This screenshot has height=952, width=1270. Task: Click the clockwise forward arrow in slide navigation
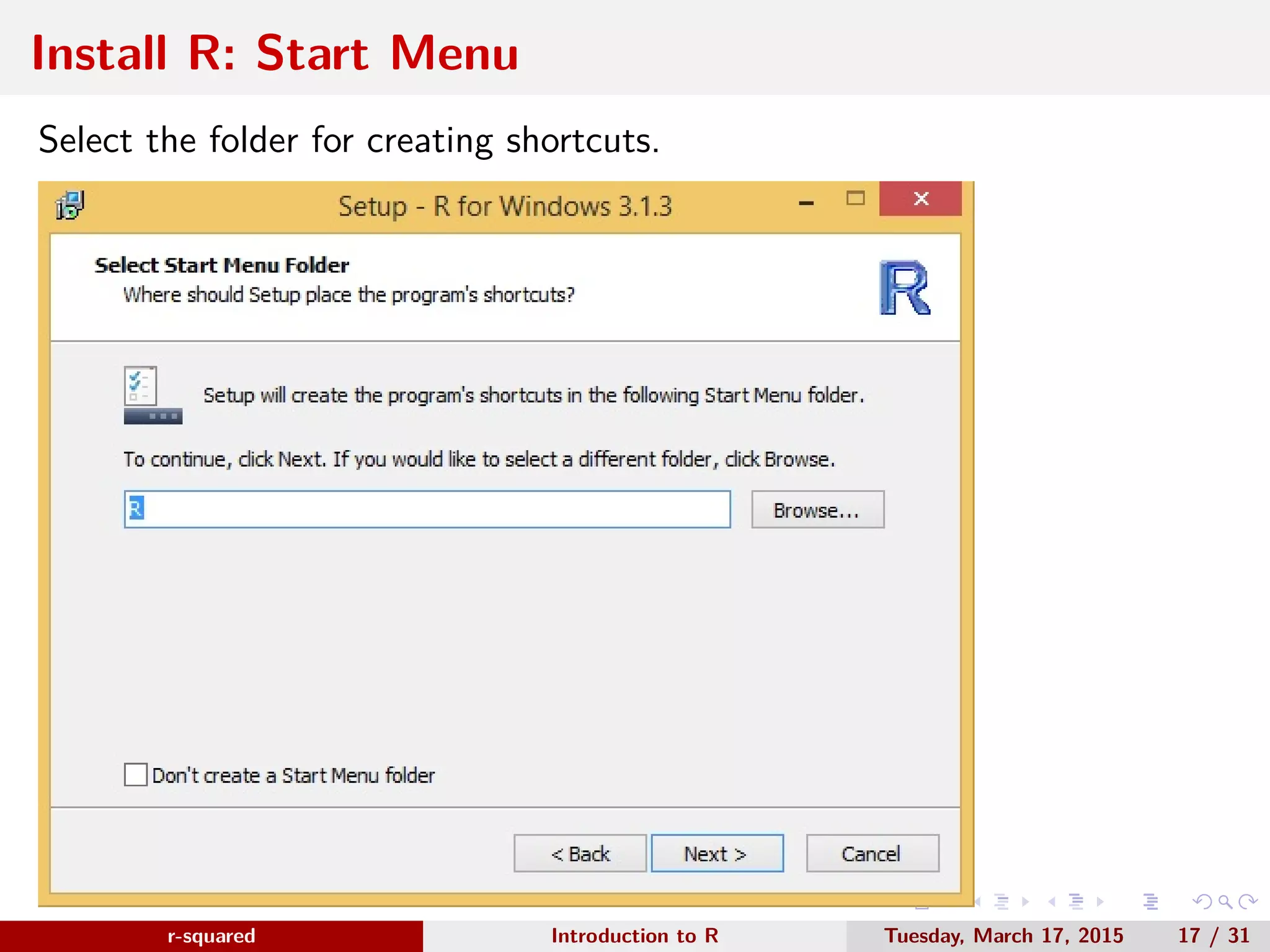coord(1248,902)
